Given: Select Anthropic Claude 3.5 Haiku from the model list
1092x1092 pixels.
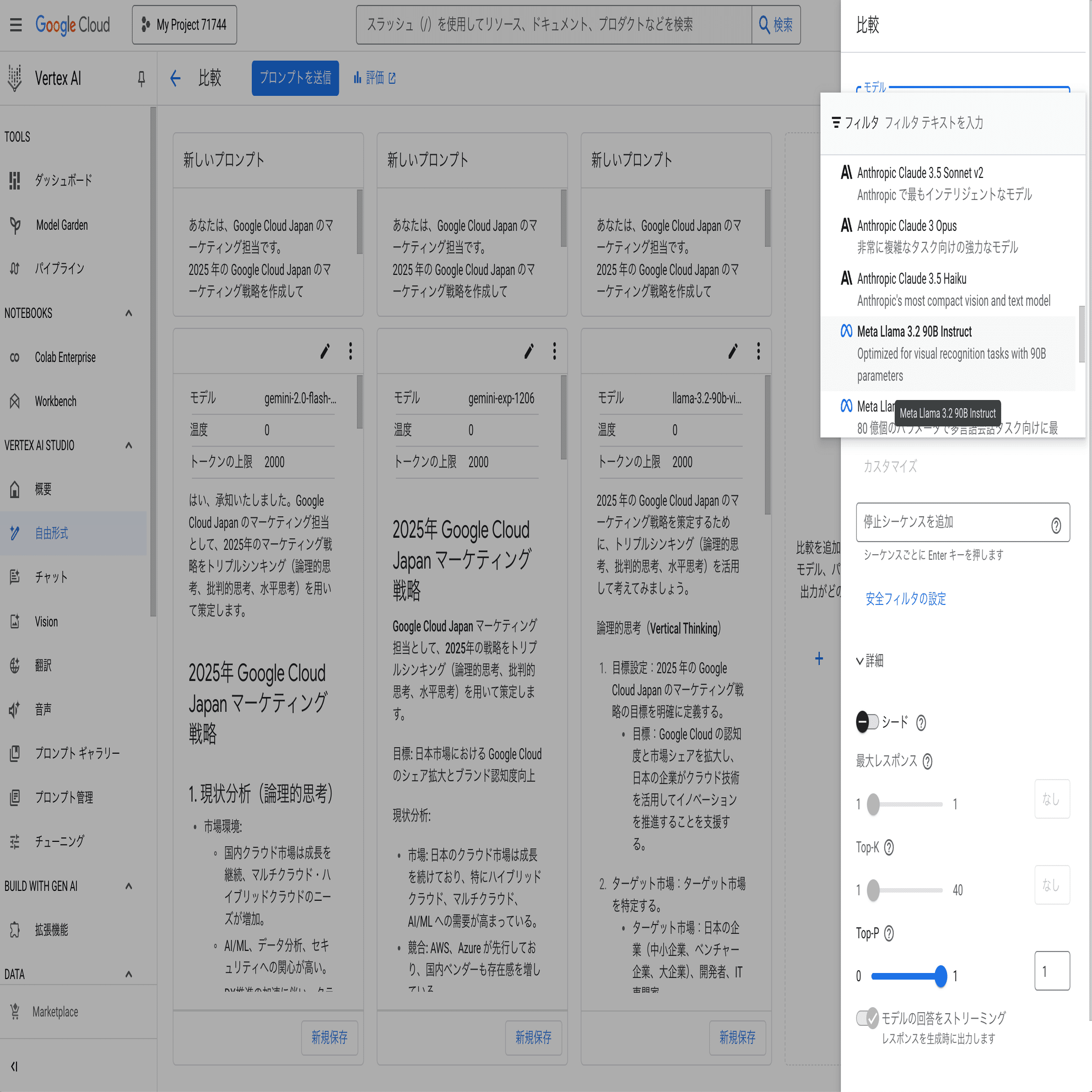Looking at the screenshot, I should point(911,278).
